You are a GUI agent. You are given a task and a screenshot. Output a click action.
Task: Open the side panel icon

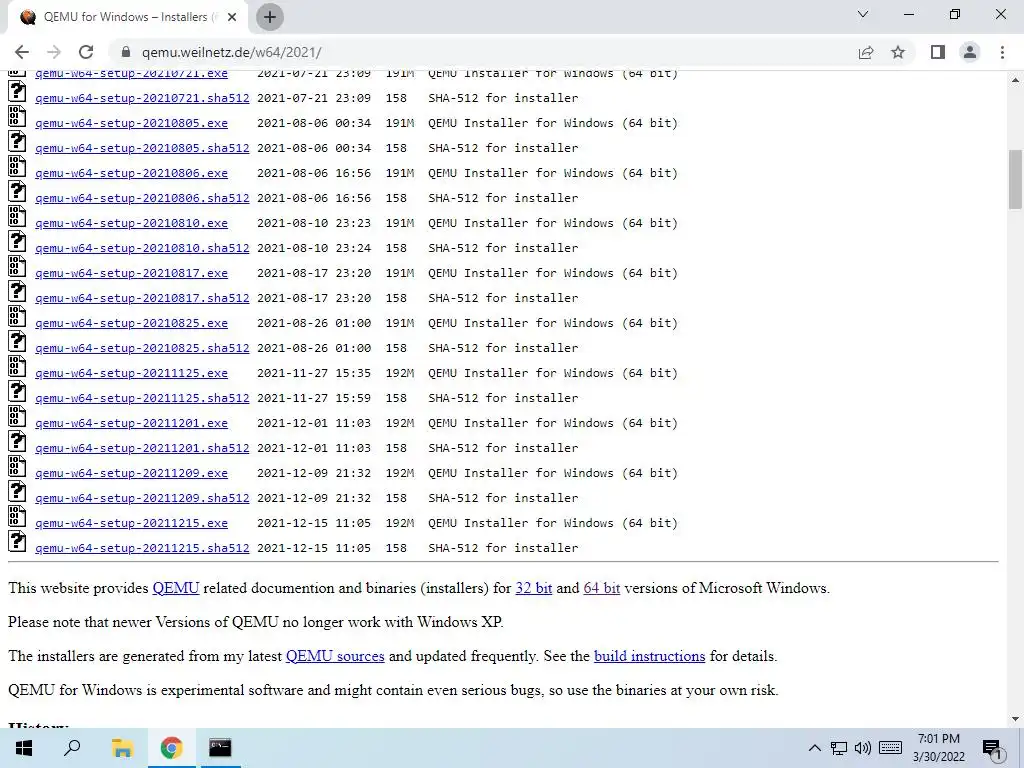coord(938,52)
